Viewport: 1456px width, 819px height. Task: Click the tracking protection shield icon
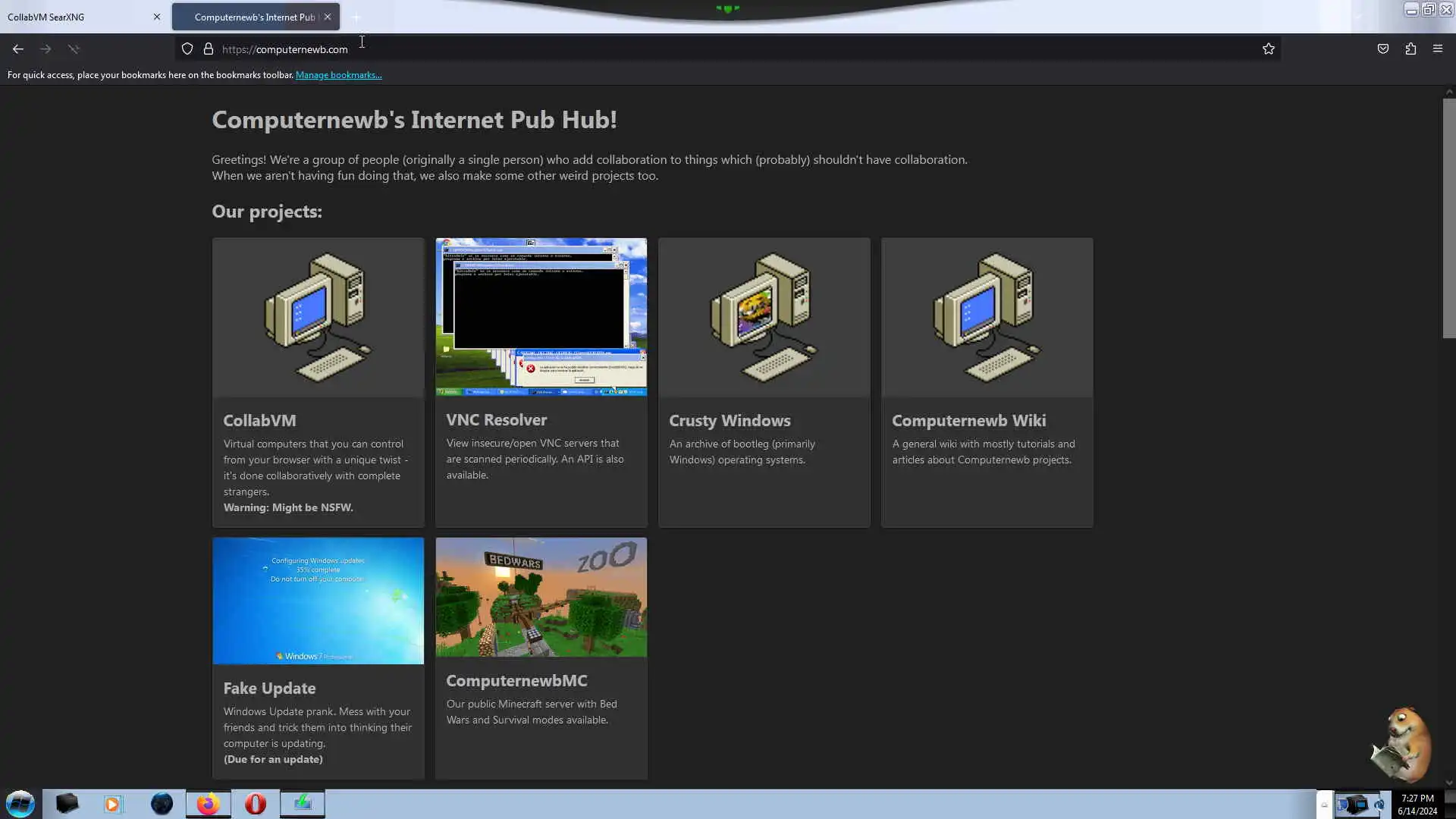[187, 49]
